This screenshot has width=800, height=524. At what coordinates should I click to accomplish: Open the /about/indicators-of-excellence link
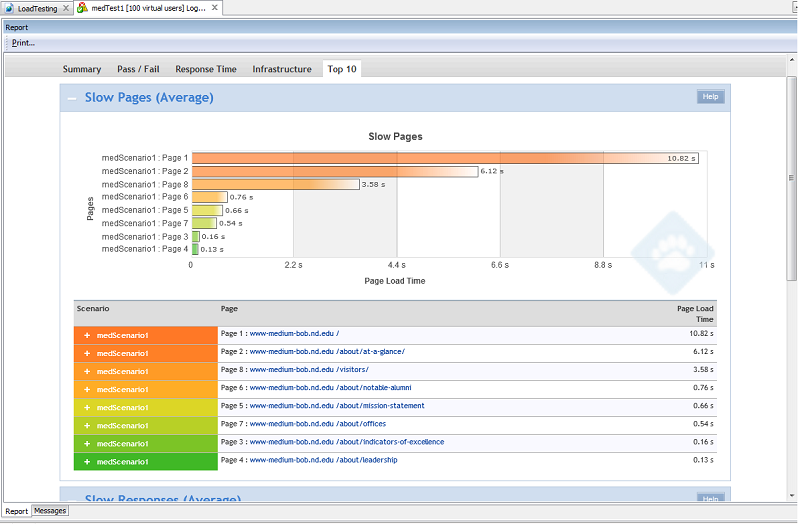pos(347,442)
